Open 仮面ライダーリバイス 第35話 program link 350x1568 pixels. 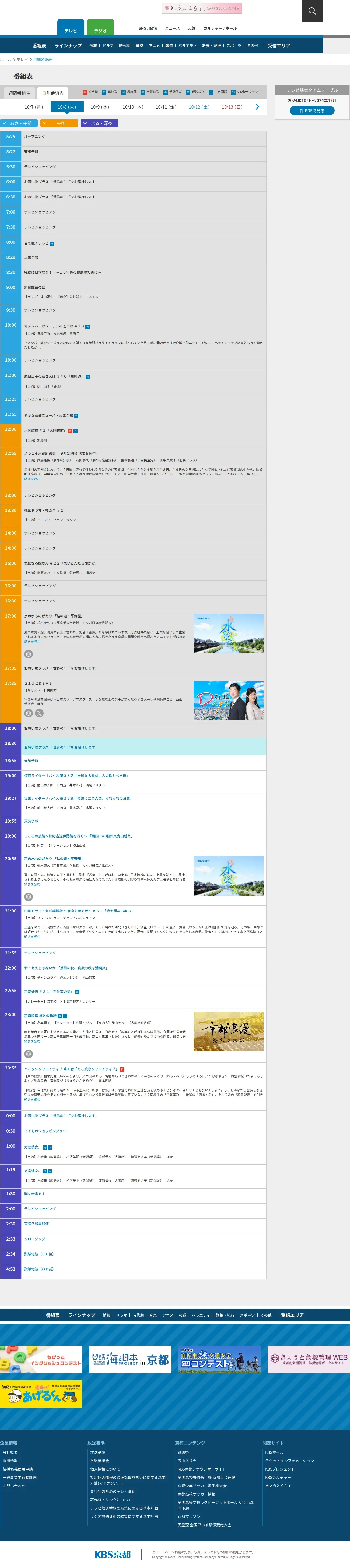[x=76, y=775]
